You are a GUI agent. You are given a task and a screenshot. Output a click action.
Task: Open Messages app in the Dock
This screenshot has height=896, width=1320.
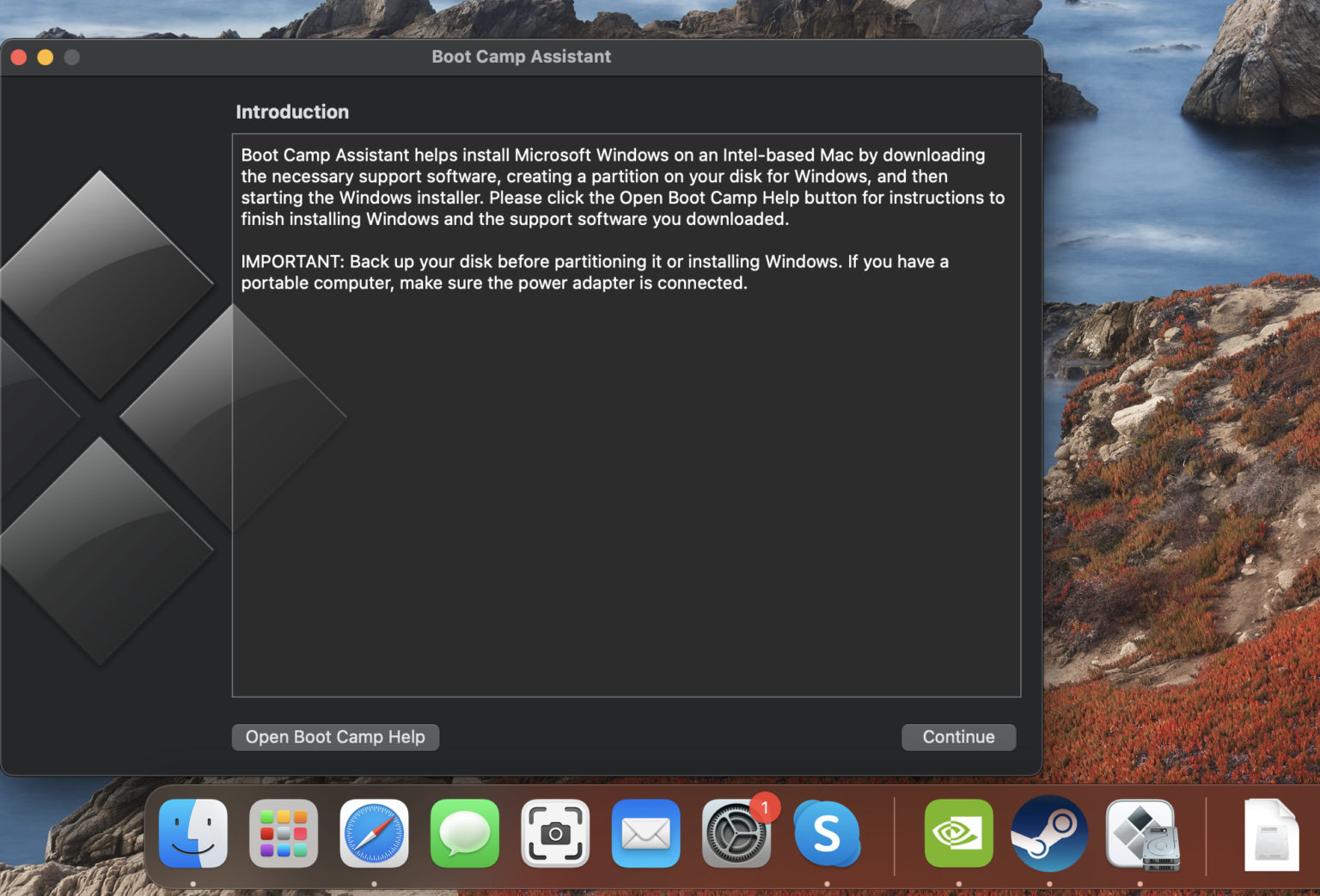click(465, 833)
